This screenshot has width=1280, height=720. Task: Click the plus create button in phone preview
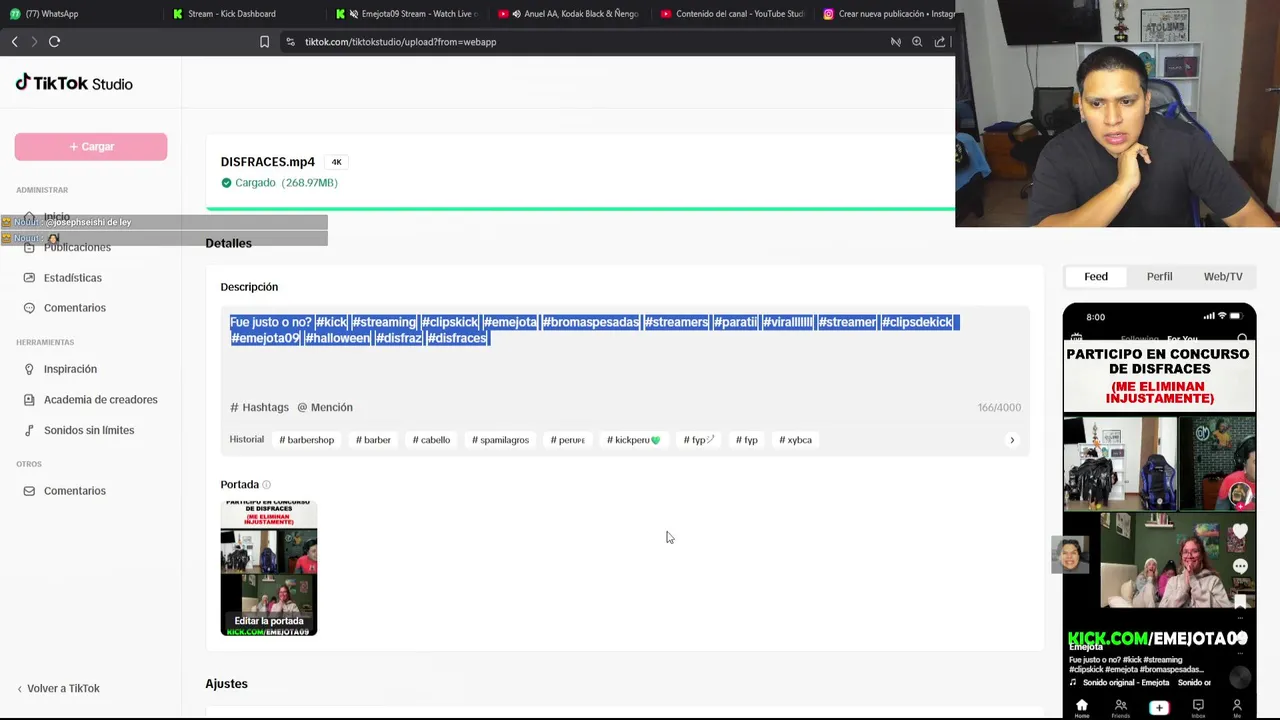[1158, 707]
